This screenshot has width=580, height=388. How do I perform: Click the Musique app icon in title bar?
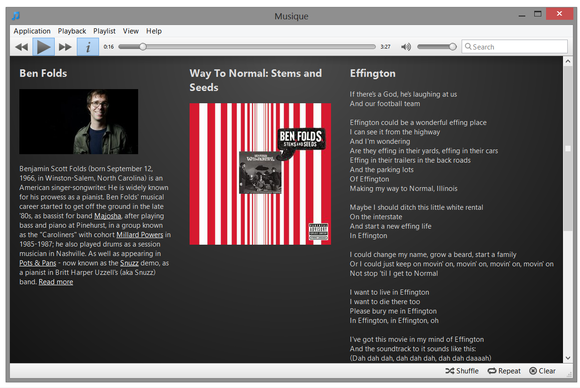[16, 16]
